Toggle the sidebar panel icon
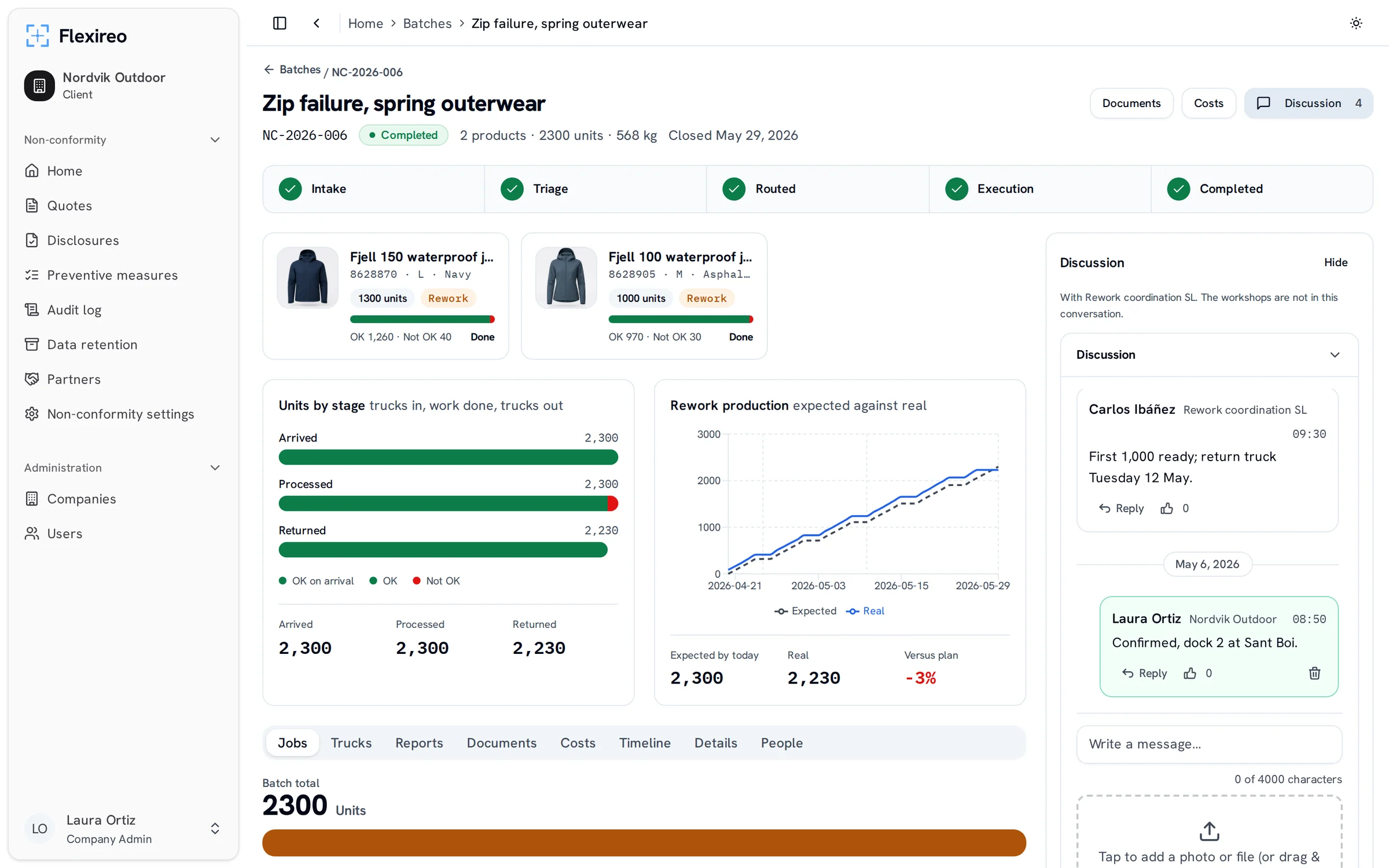This screenshot has height=868, width=1389. tap(280, 23)
